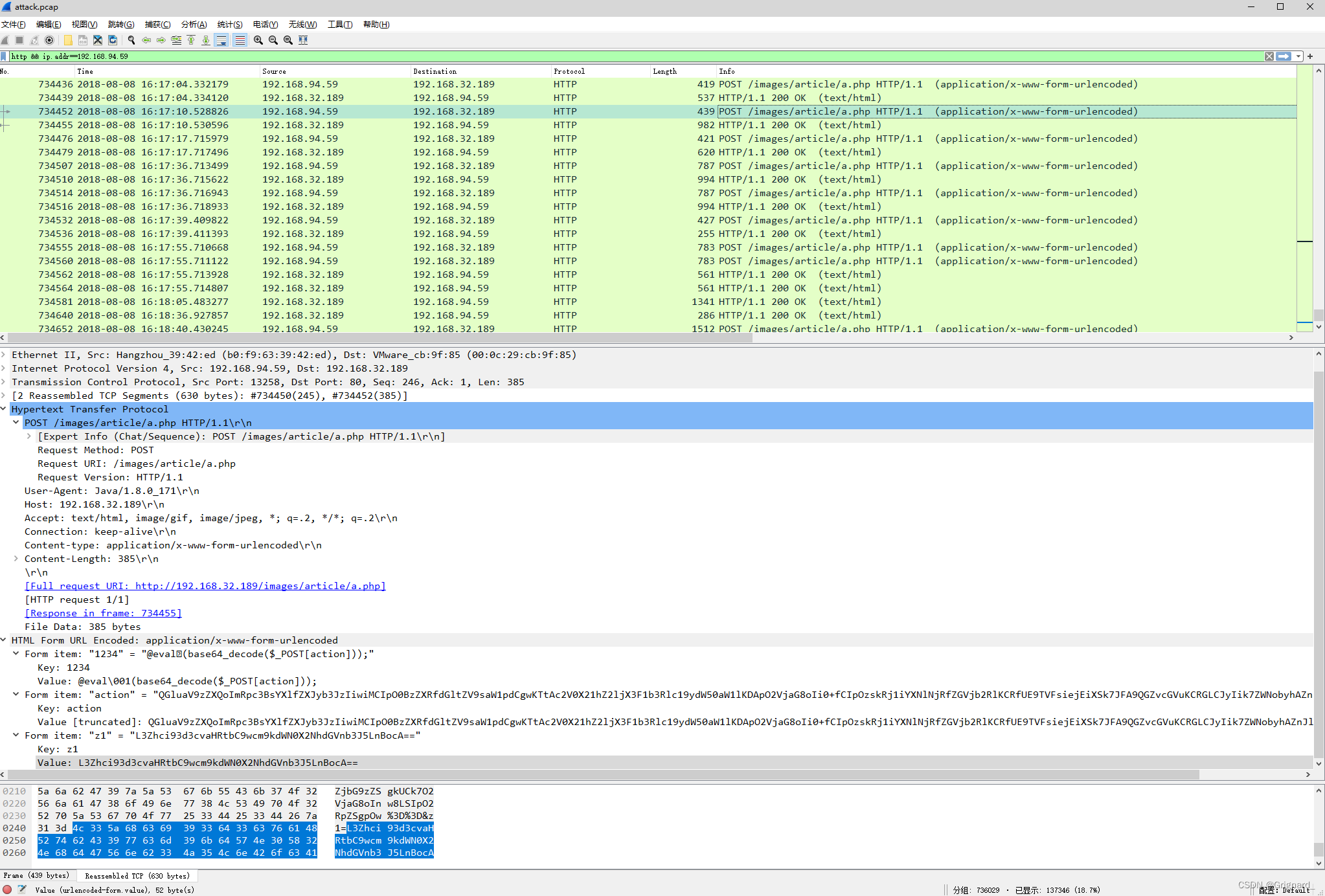This screenshot has width=1325, height=896.
Task: Open the 编辑(E) menu
Action: [49, 25]
